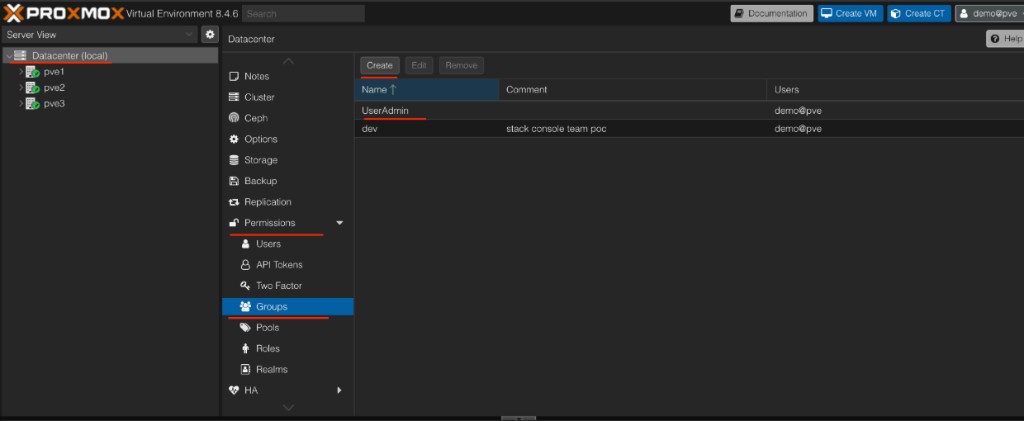The height and width of the screenshot is (421, 1024).
Task: Expand the pve1 node arrow
Action: [x=20, y=72]
